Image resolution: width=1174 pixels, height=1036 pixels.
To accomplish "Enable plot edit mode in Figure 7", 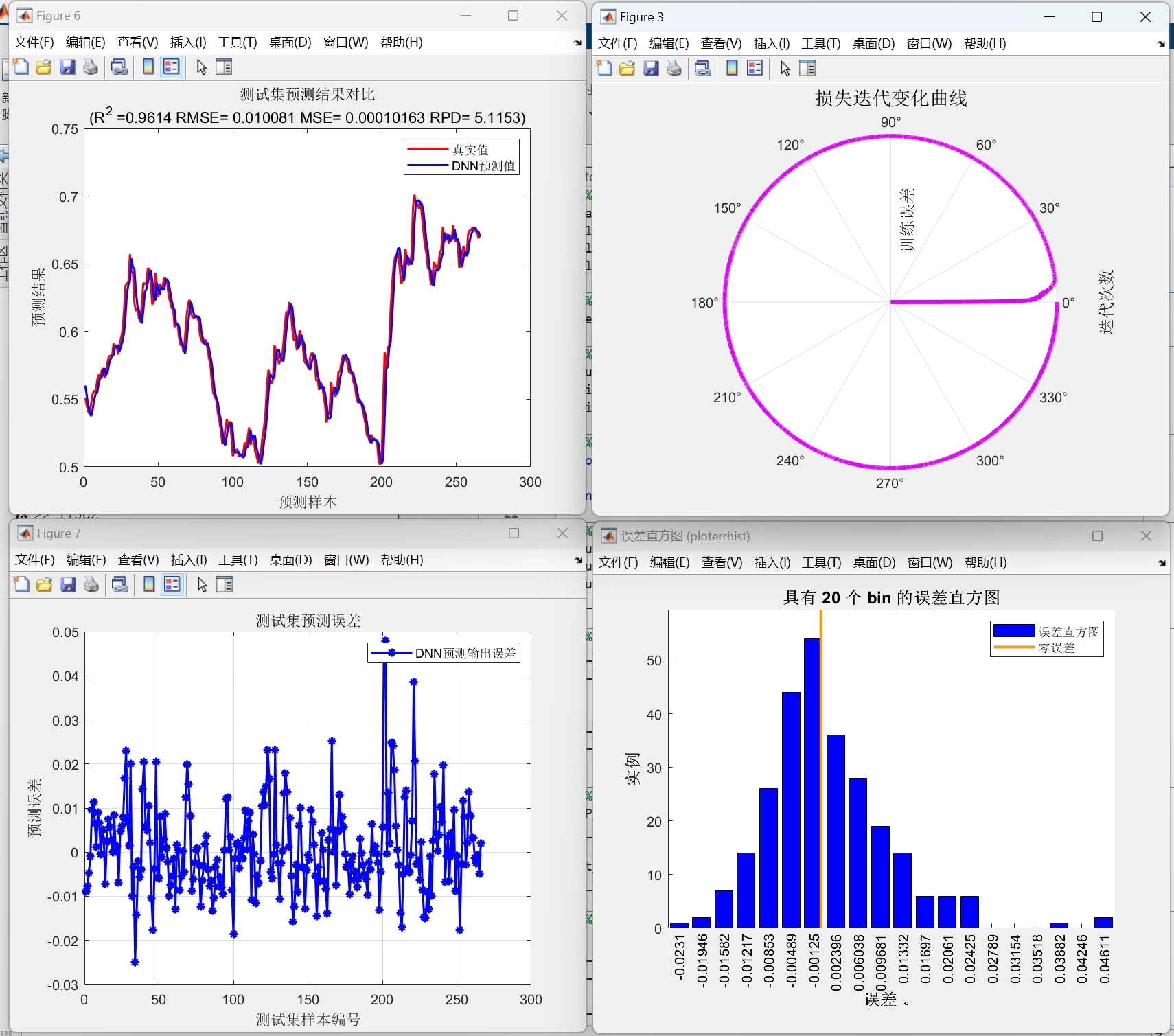I will click(x=200, y=584).
